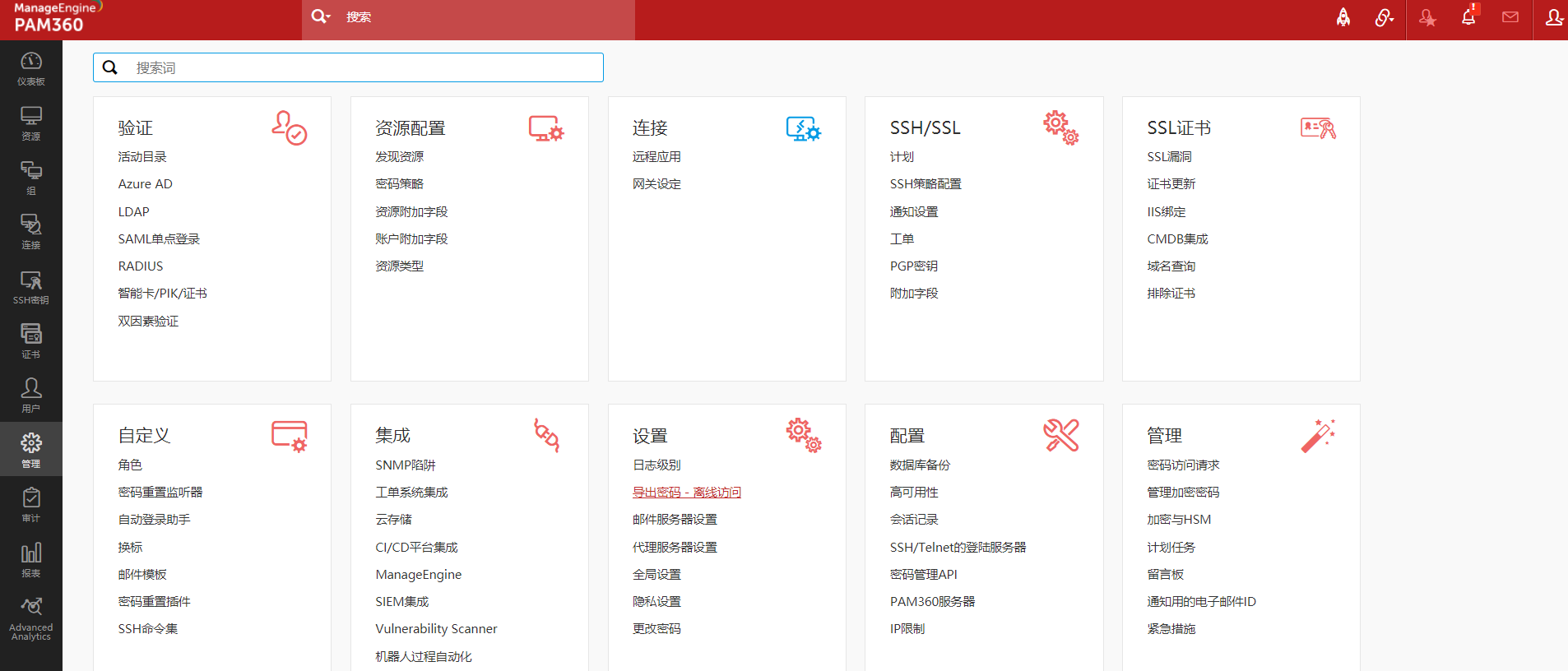Open the 组 groups section in sidebar

(31, 178)
